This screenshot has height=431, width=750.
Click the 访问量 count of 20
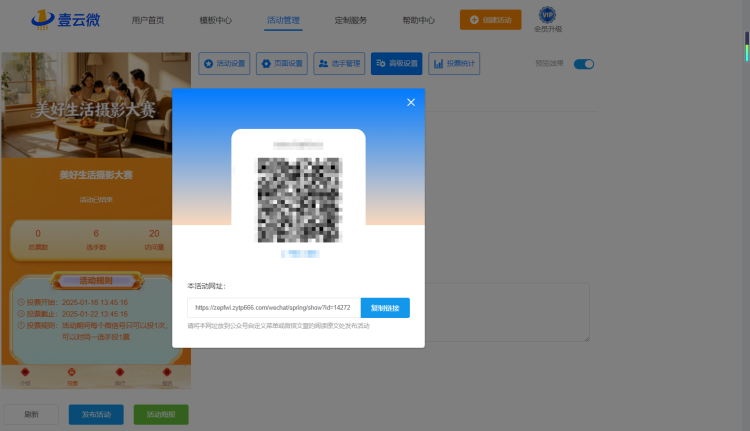coord(154,233)
